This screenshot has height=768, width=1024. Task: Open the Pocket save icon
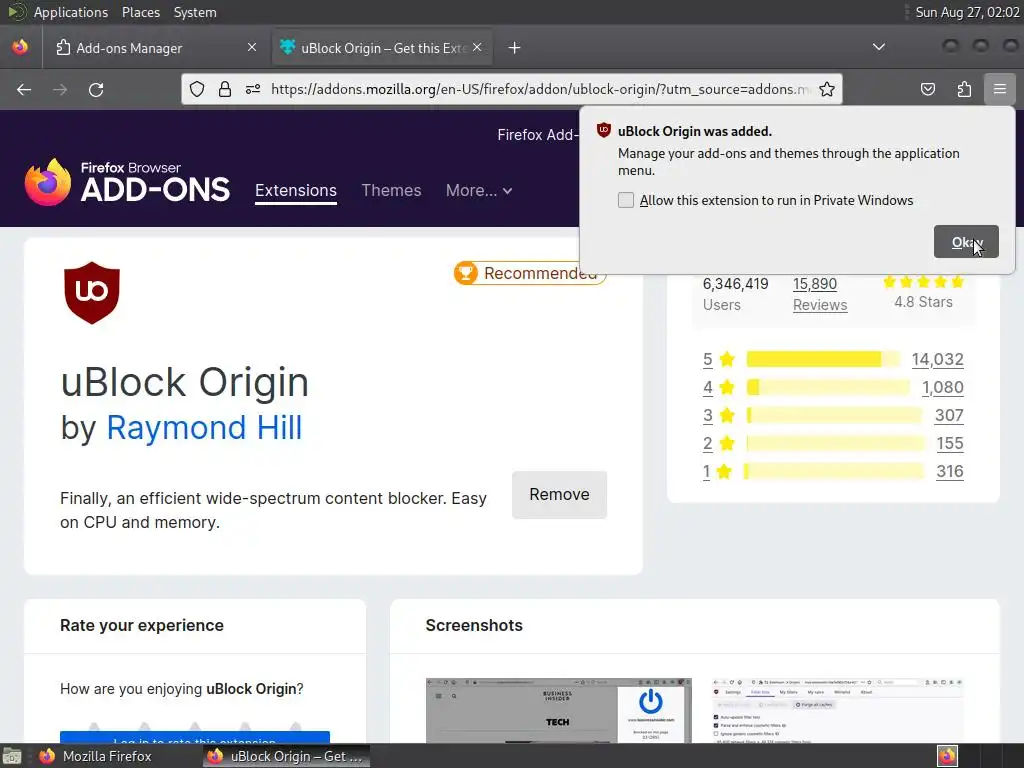(x=927, y=89)
